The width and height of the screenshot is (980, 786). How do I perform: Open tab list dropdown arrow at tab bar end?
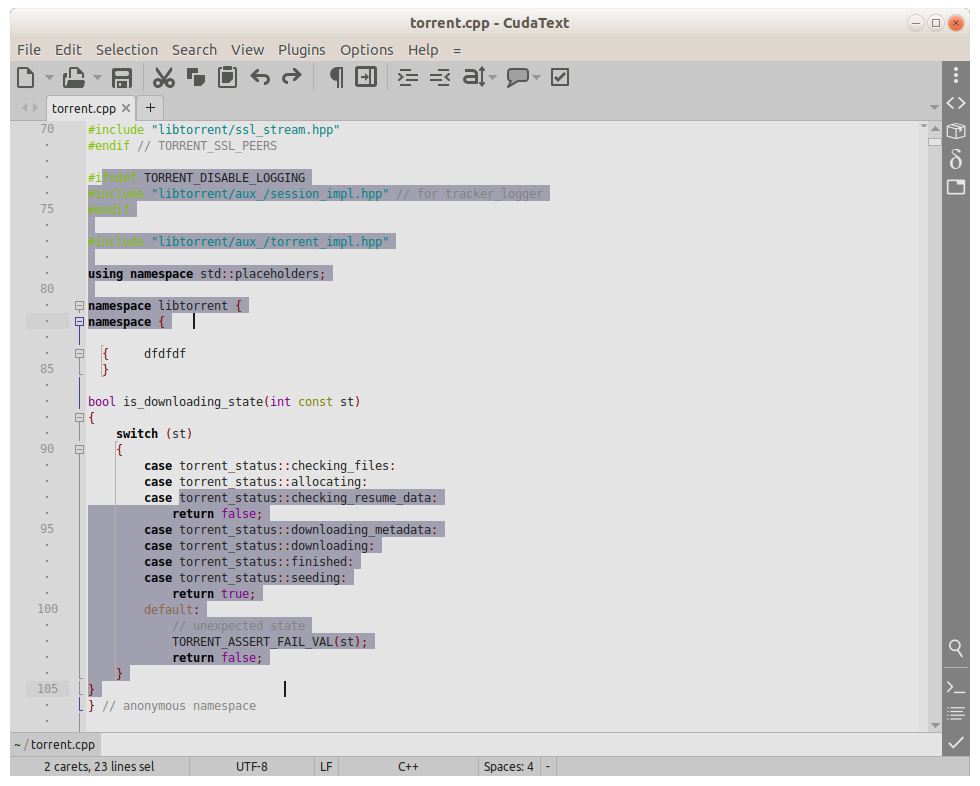pos(934,107)
